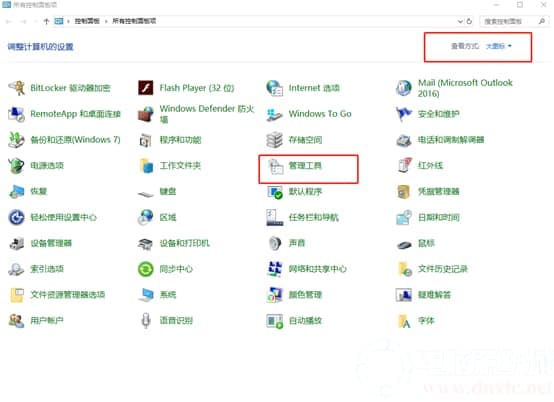This screenshot has width=554, height=402.
Task: Open the 红外线 icon
Action: click(x=404, y=165)
